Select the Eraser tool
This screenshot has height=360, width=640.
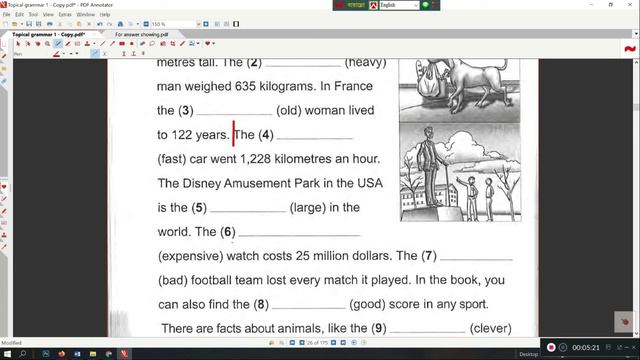142,44
